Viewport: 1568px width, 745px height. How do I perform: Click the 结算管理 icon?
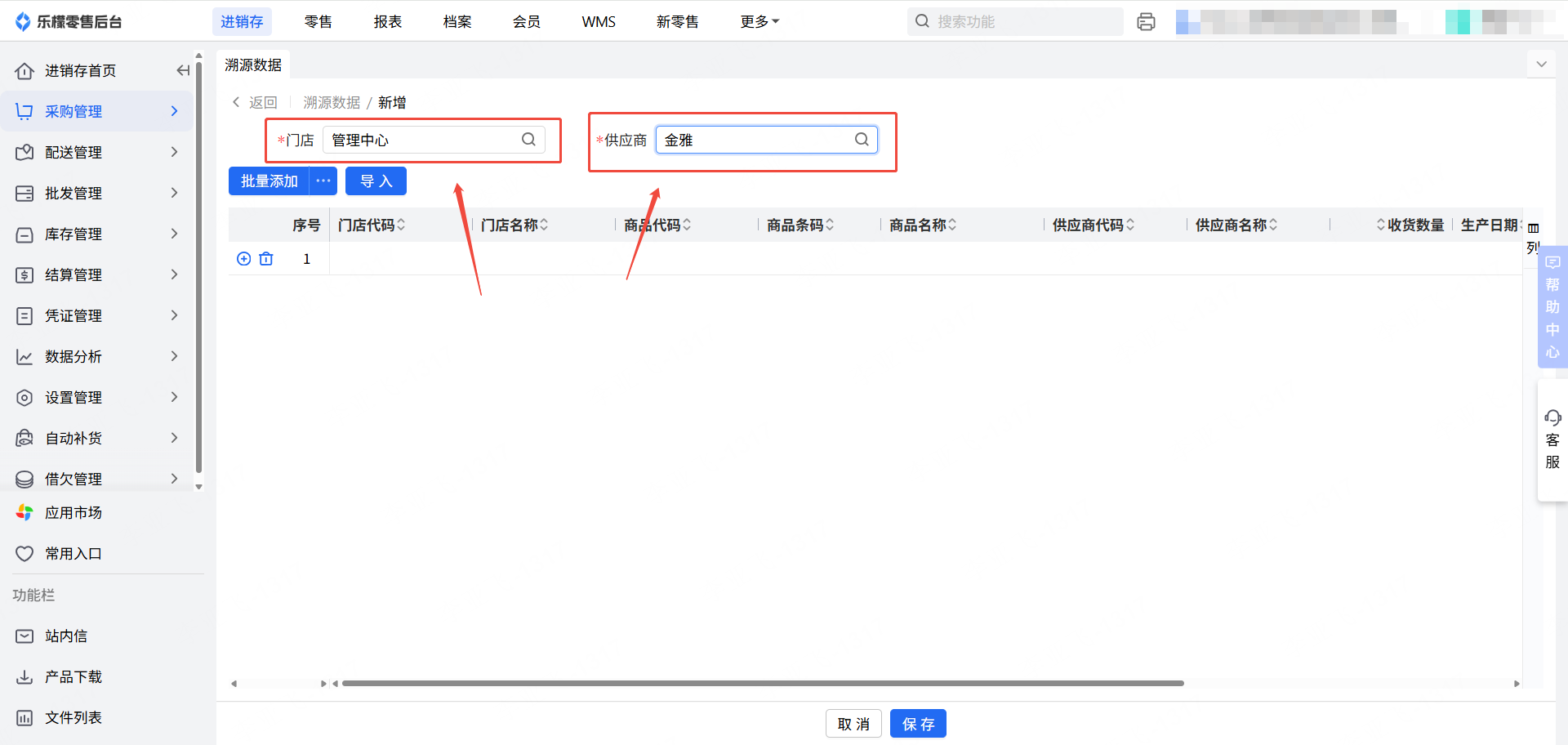pyautogui.click(x=24, y=275)
